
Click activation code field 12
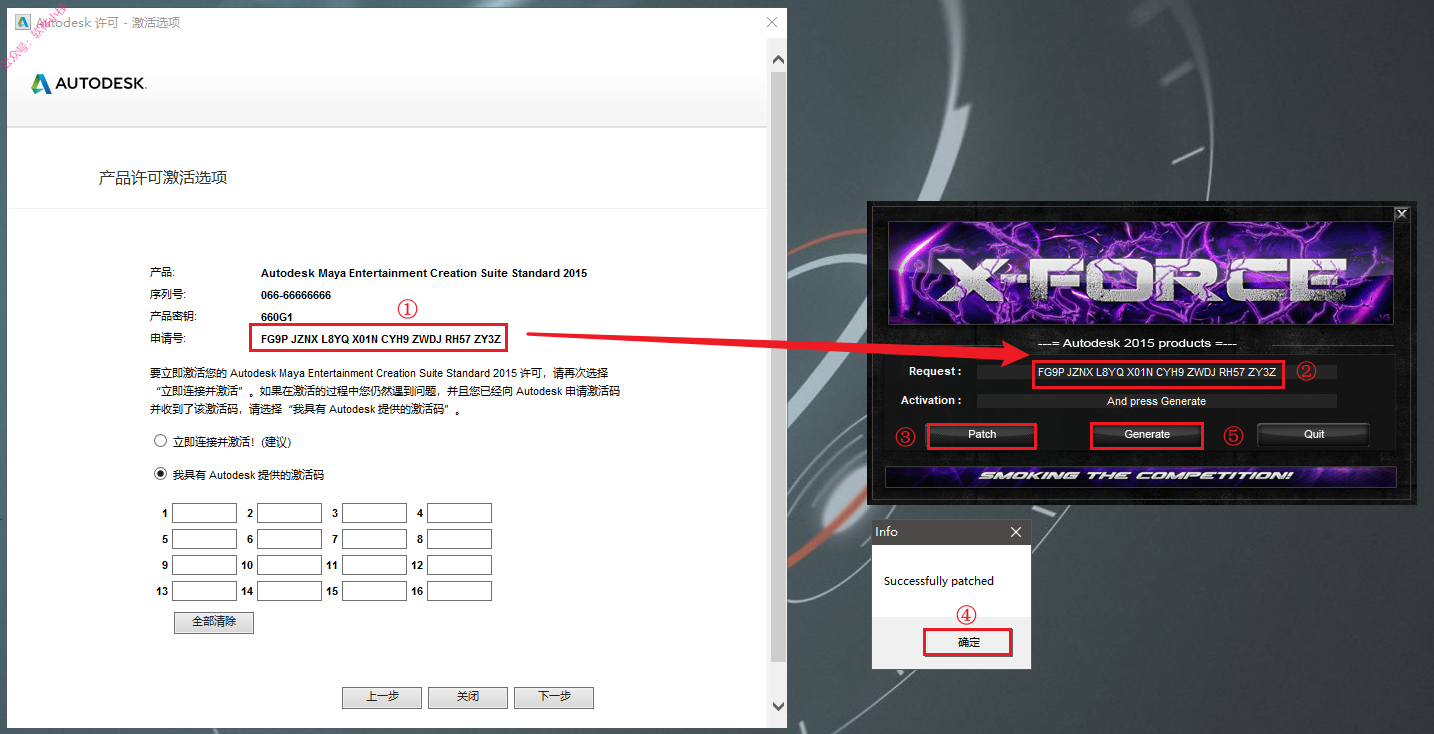[459, 565]
